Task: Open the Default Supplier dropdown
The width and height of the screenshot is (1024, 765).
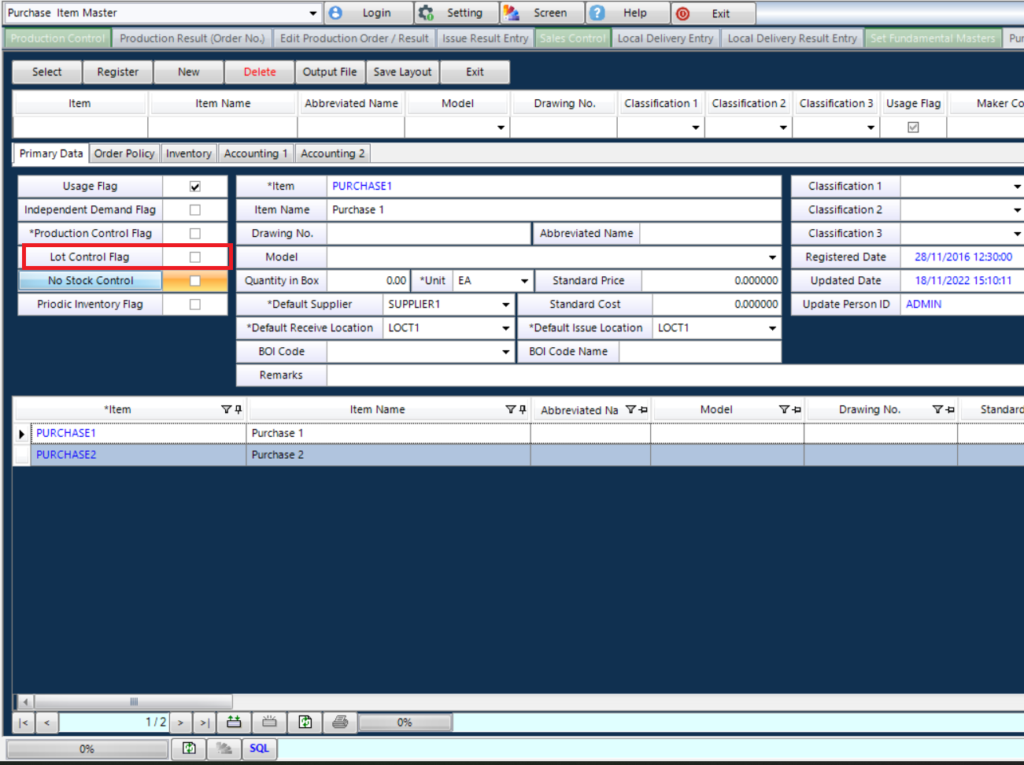Action: [x=505, y=303]
